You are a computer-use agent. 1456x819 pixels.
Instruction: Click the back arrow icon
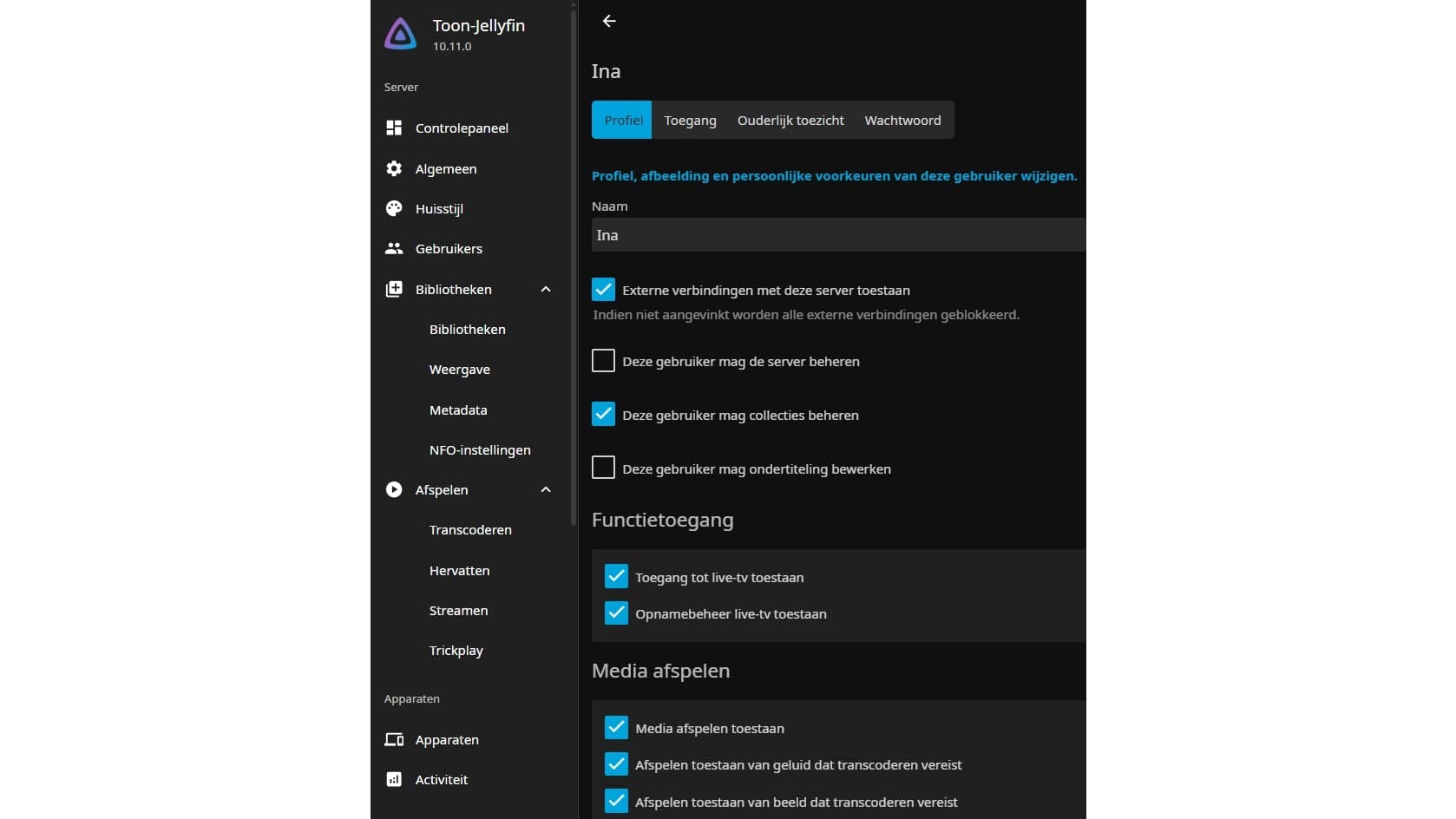tap(609, 21)
